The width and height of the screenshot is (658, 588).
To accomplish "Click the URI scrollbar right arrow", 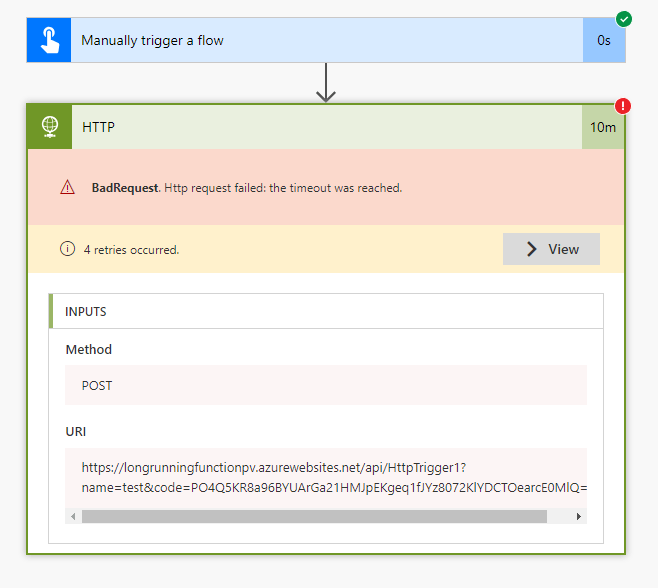I will click(x=579, y=516).
